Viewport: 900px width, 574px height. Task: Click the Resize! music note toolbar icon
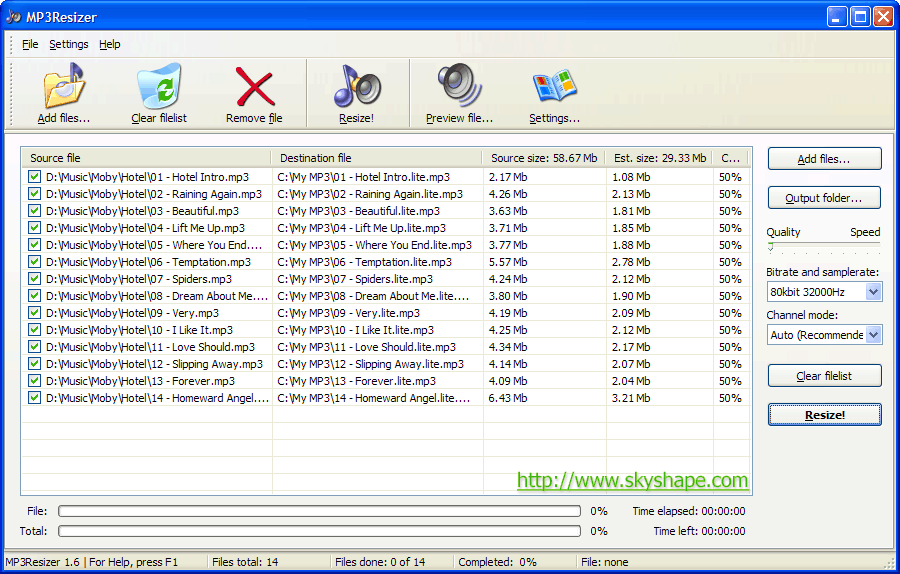coord(356,86)
